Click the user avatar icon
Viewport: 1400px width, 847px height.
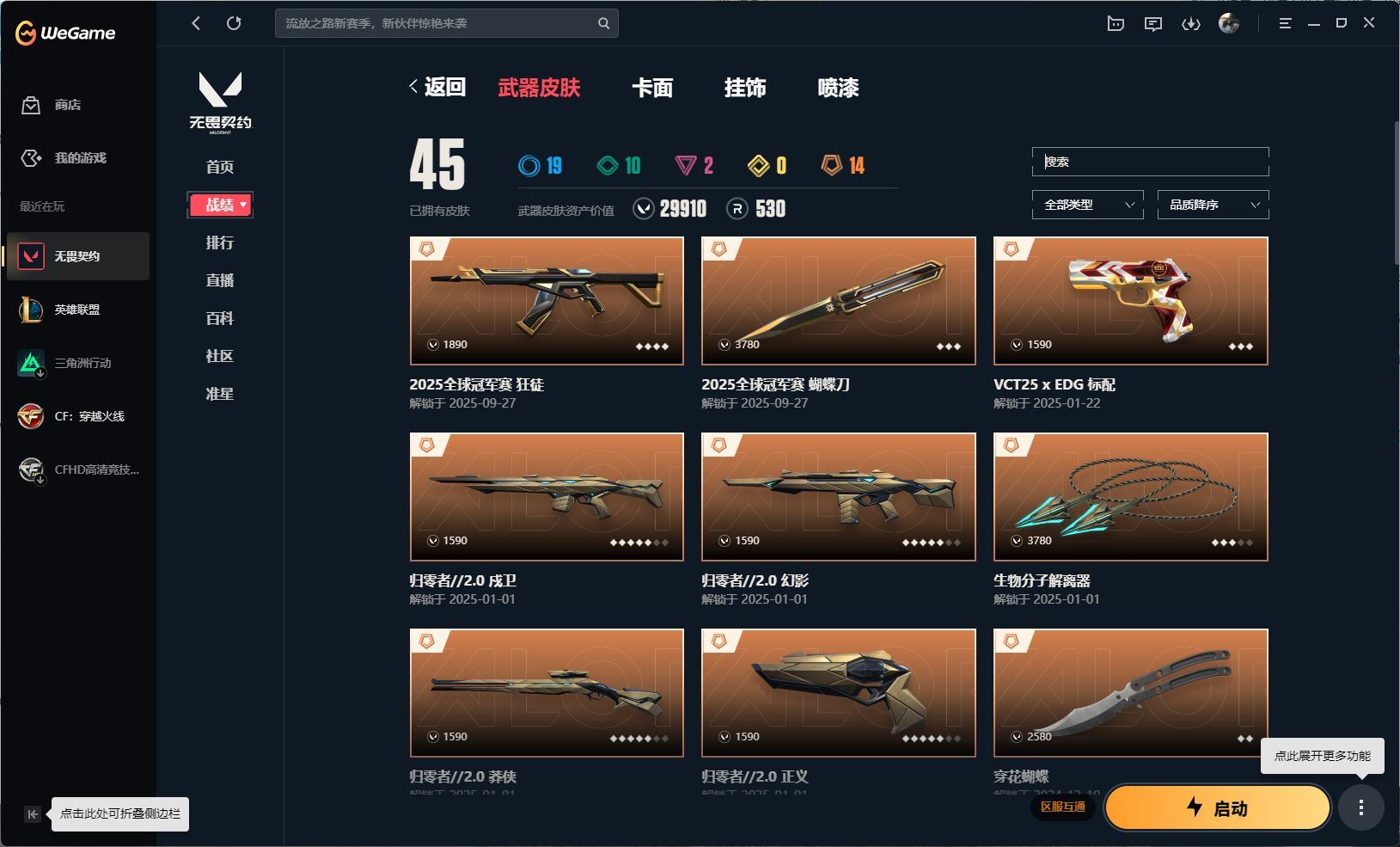[1229, 23]
